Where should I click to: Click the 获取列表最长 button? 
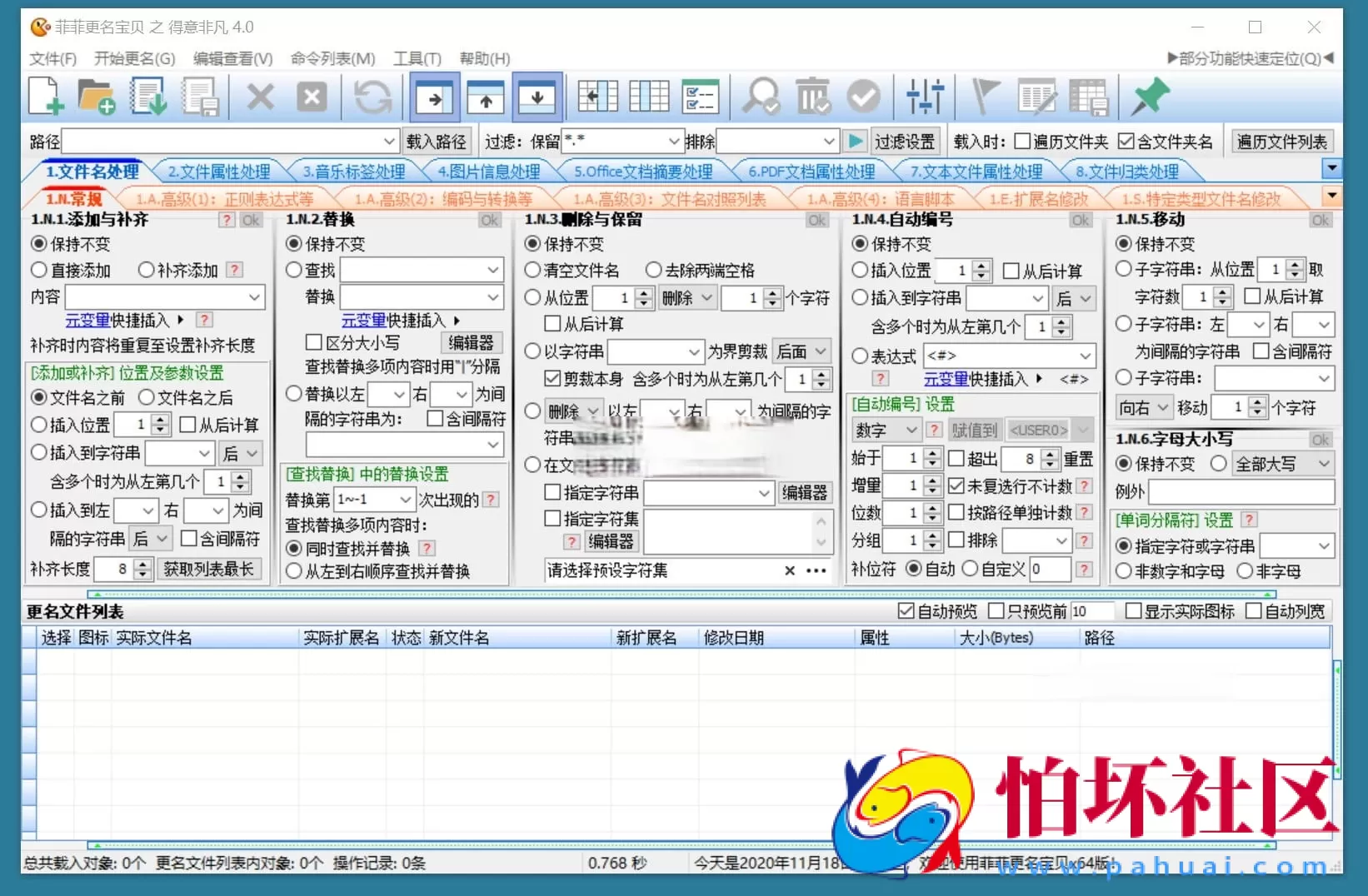[x=208, y=569]
